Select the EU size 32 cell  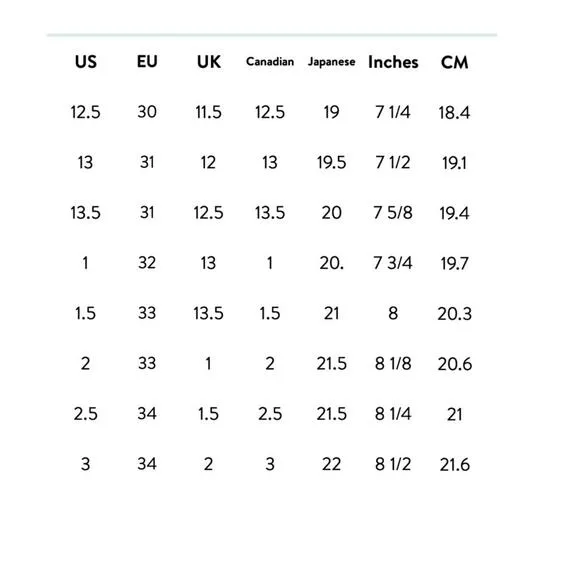tap(147, 263)
